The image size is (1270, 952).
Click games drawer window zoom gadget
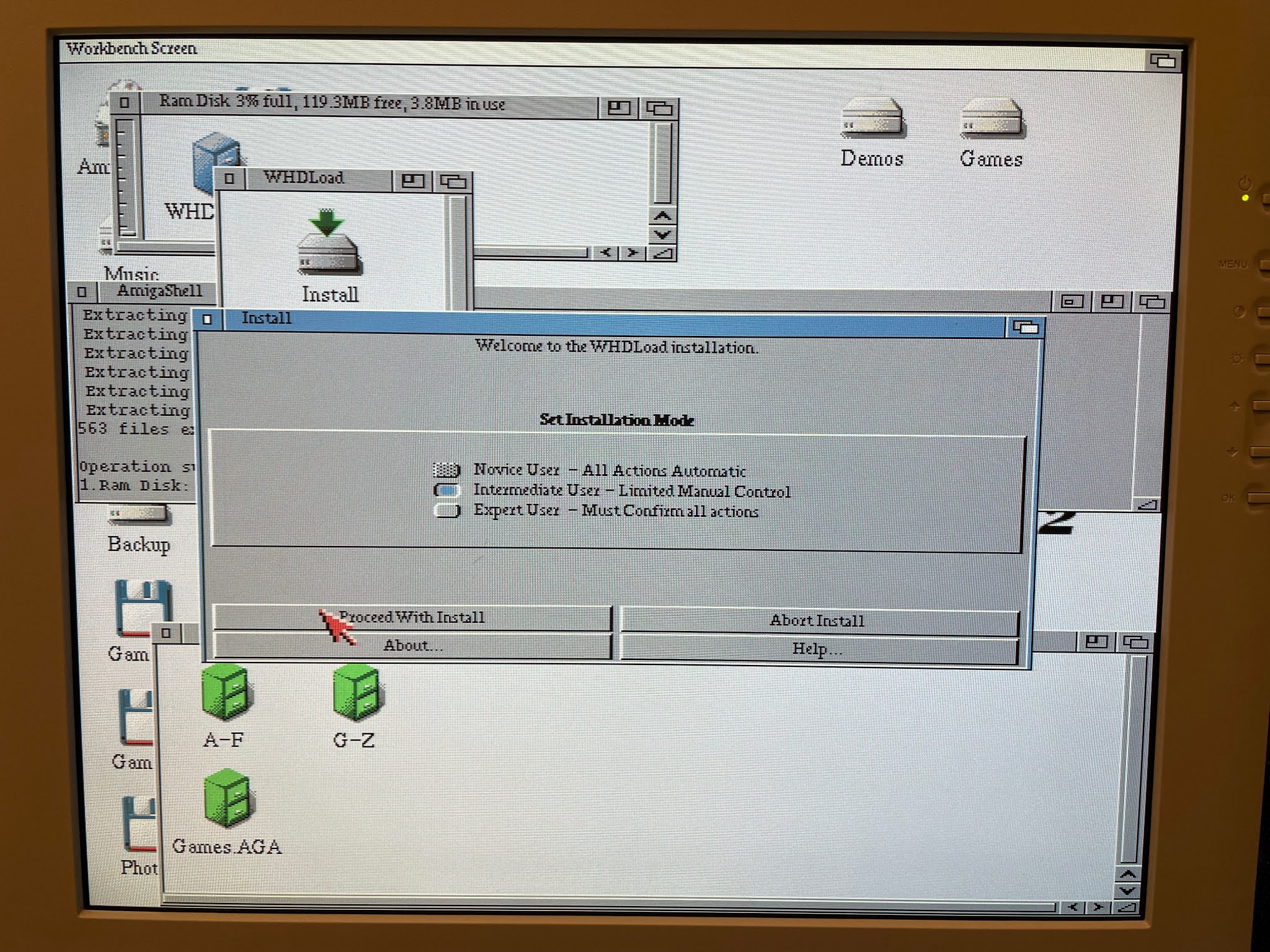[1096, 642]
